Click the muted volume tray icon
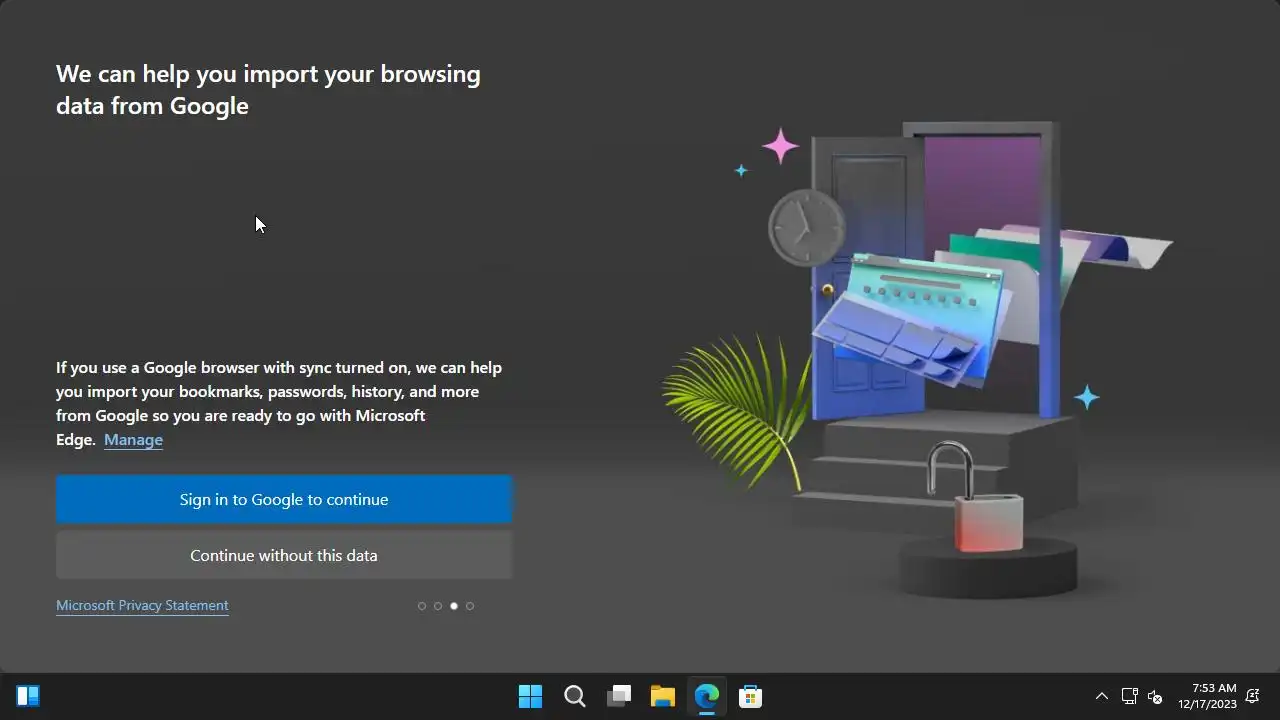The width and height of the screenshot is (1280, 720). coord(1155,696)
